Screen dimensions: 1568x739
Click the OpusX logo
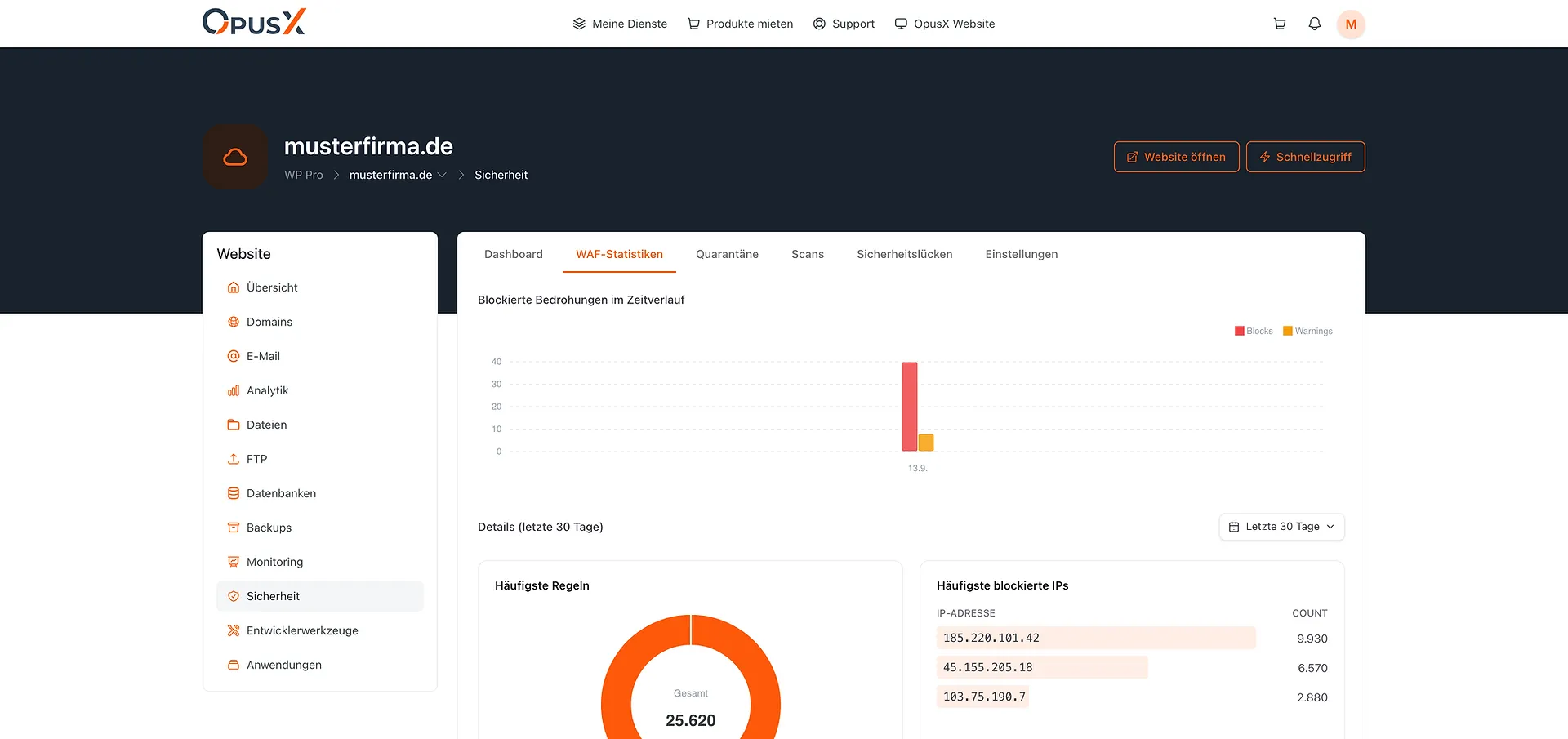[x=254, y=22]
